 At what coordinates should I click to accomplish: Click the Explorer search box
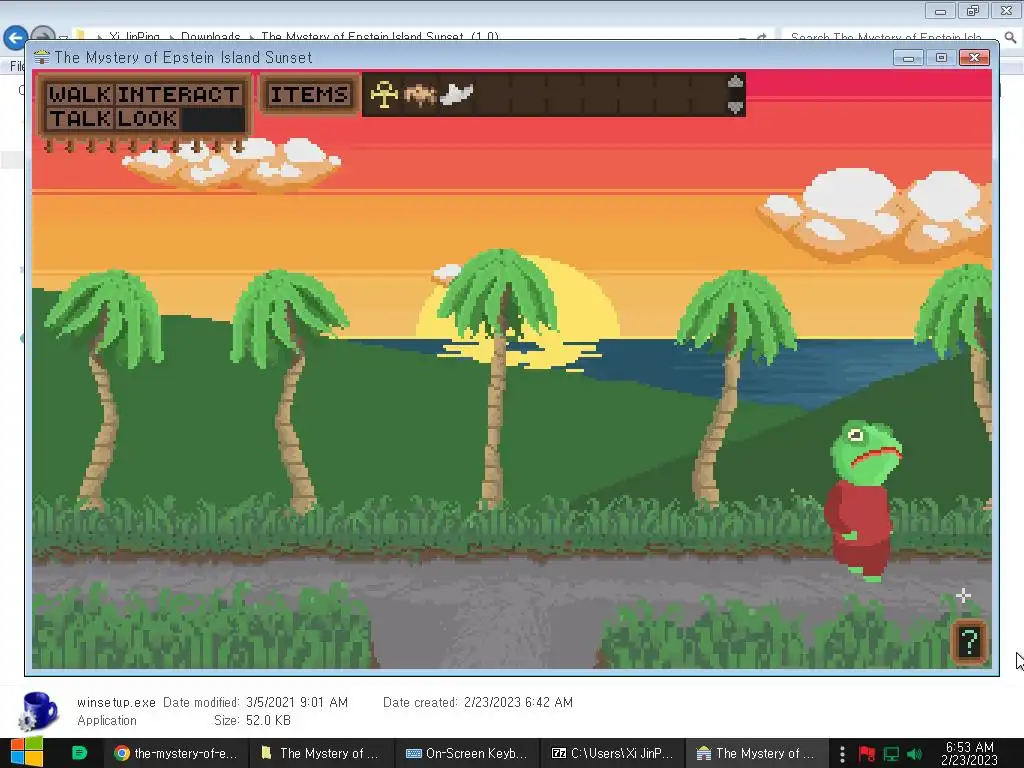pyautogui.click(x=891, y=37)
